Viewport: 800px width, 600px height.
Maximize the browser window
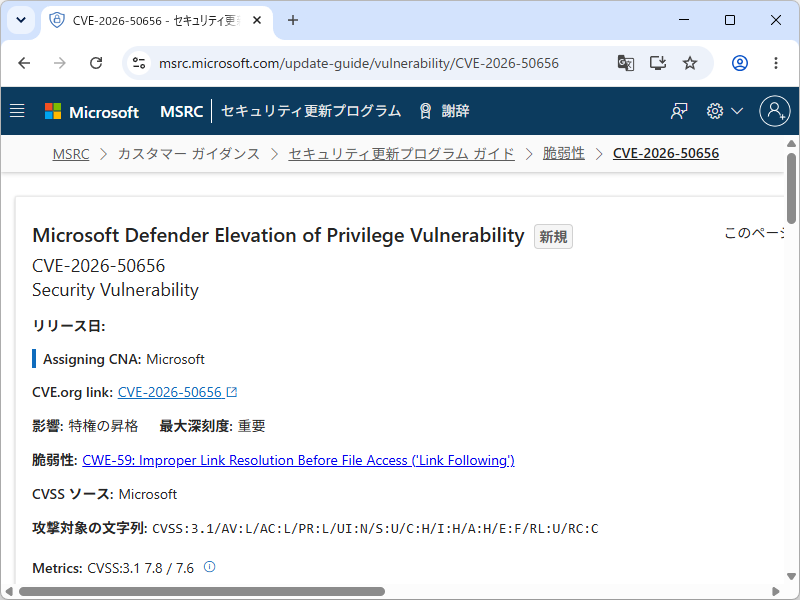pos(730,20)
